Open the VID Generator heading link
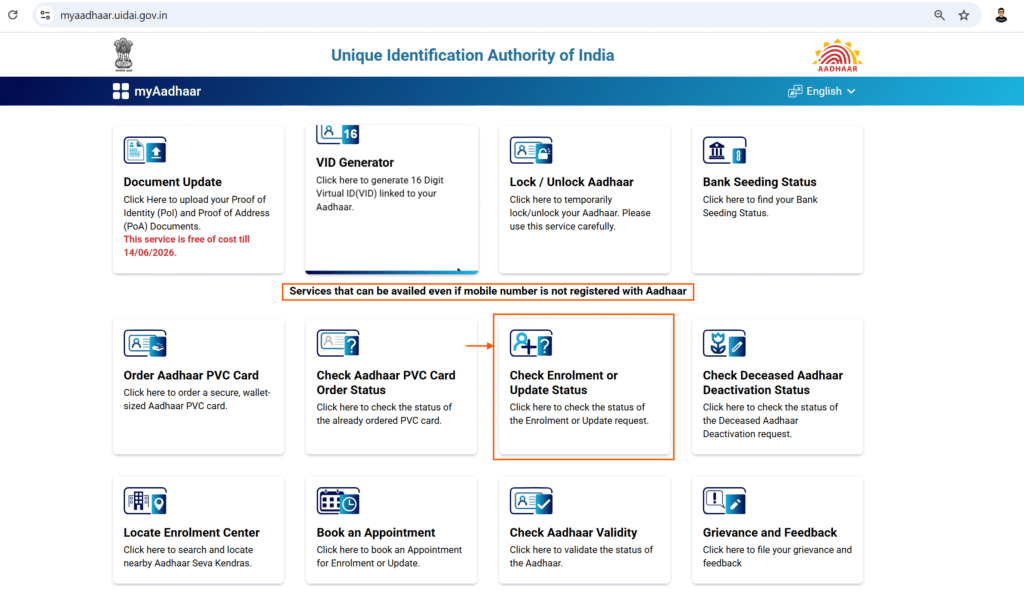 coord(355,162)
